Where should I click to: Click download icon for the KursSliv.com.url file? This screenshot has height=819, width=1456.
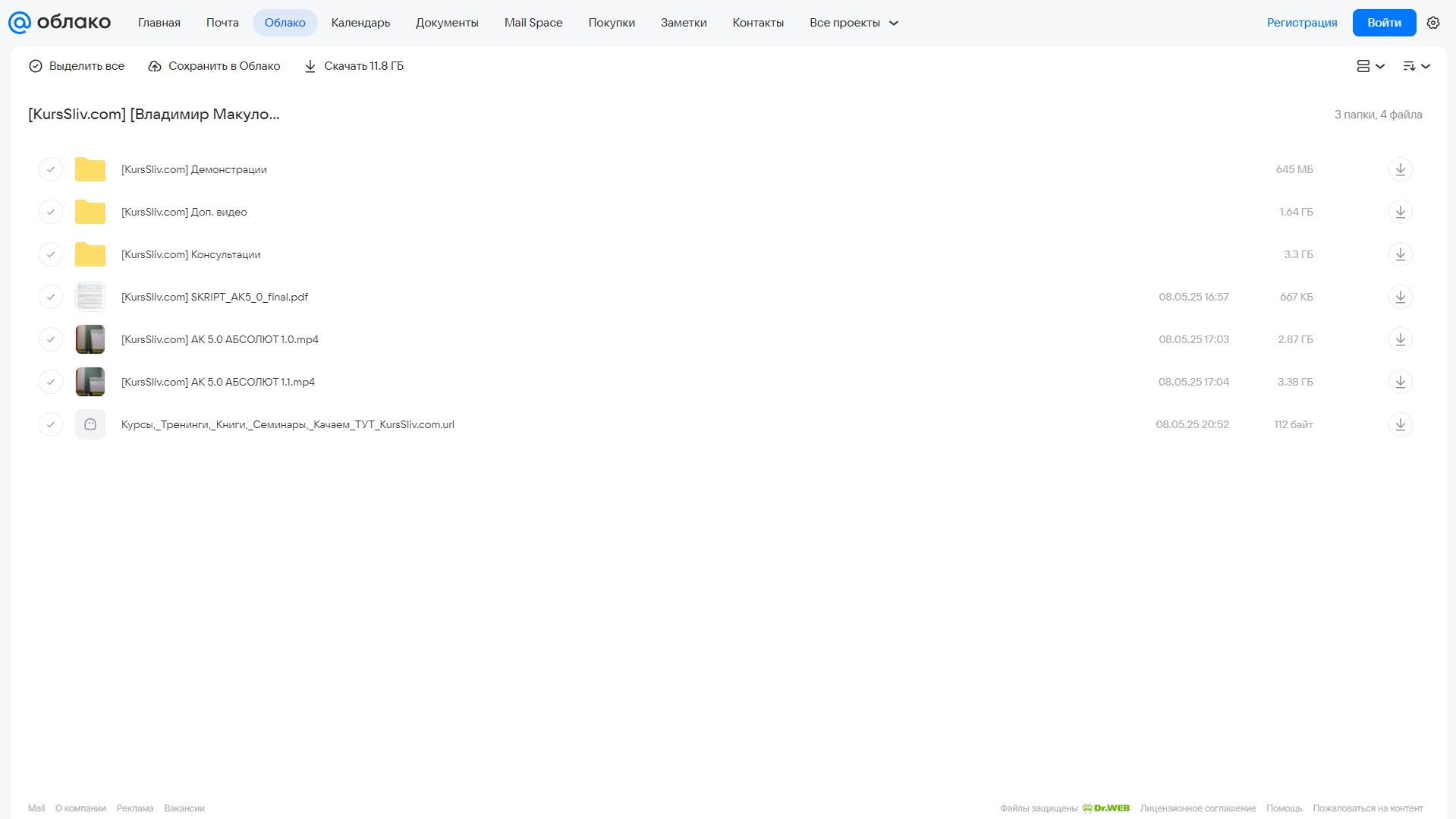click(1400, 424)
